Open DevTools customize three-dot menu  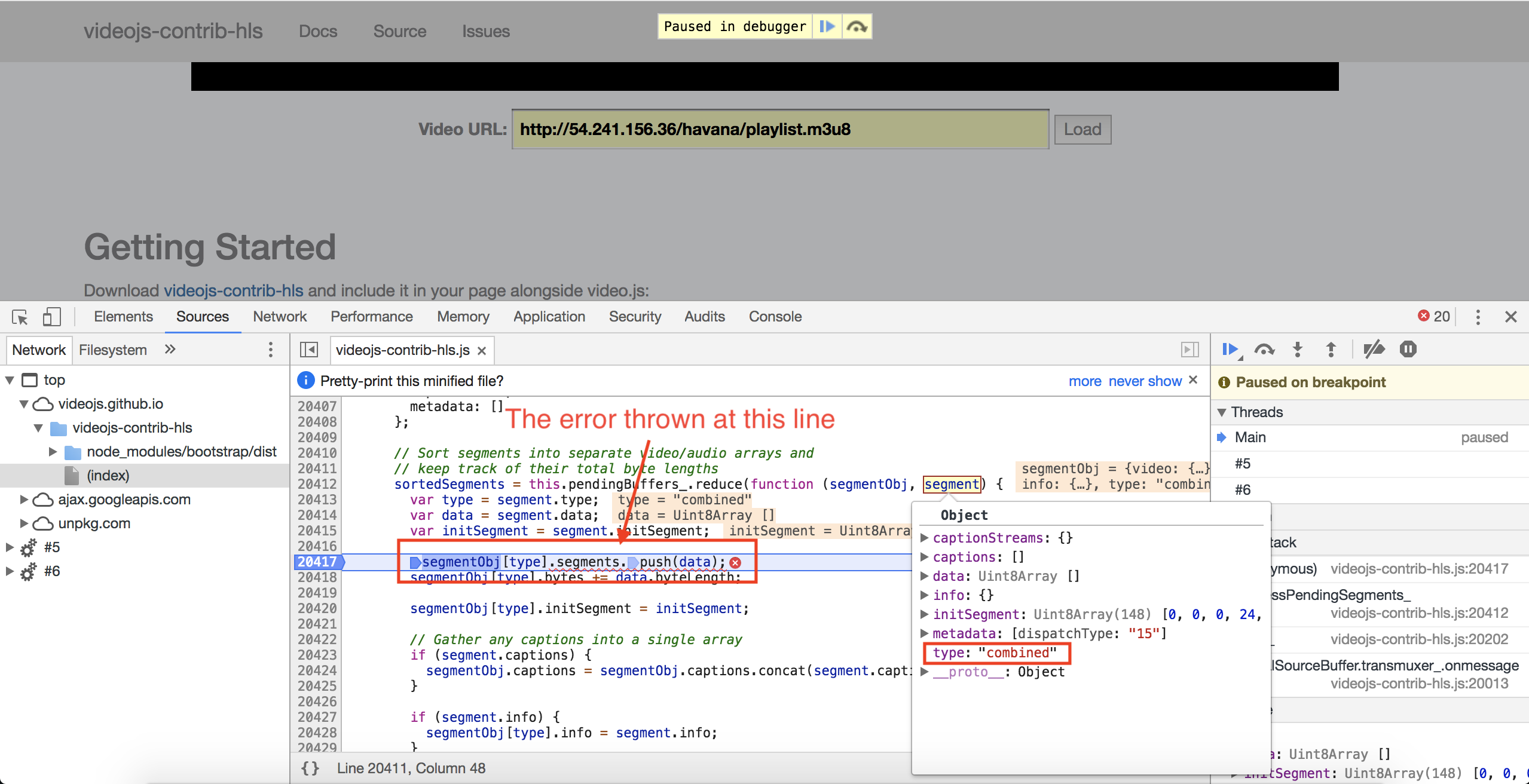pos(1478,317)
